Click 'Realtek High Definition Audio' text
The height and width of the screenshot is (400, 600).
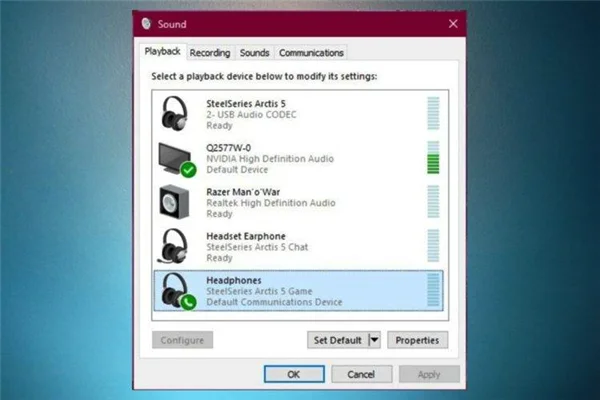click(271, 203)
